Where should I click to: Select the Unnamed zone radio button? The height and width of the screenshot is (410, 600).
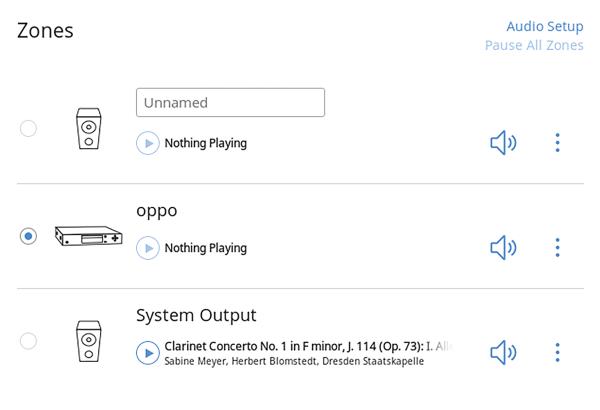point(28,128)
